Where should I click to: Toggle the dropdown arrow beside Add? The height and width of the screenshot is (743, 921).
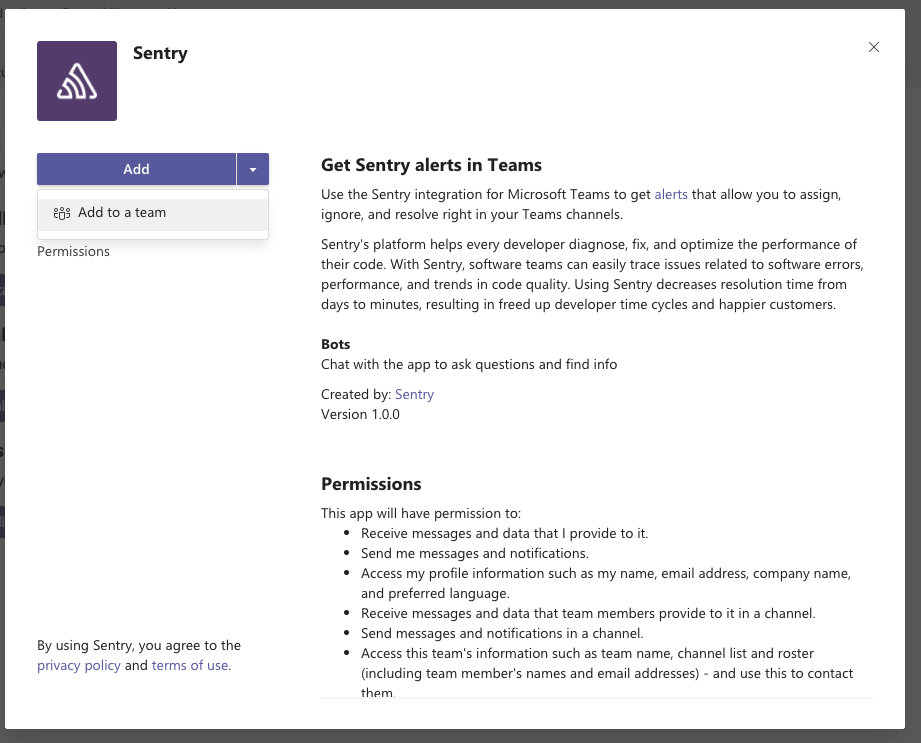click(x=253, y=169)
